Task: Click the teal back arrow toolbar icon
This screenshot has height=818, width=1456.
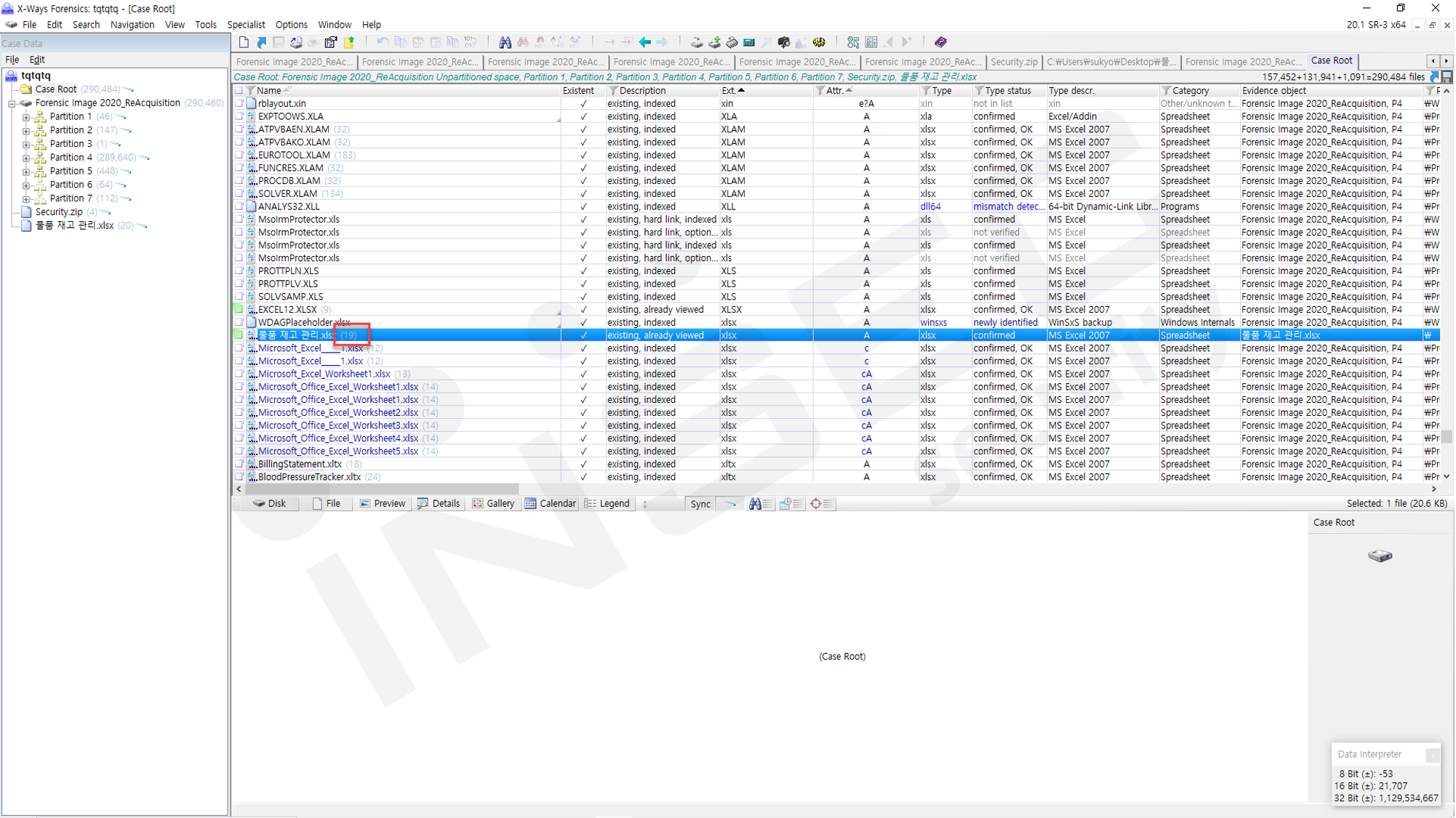Action: (645, 42)
